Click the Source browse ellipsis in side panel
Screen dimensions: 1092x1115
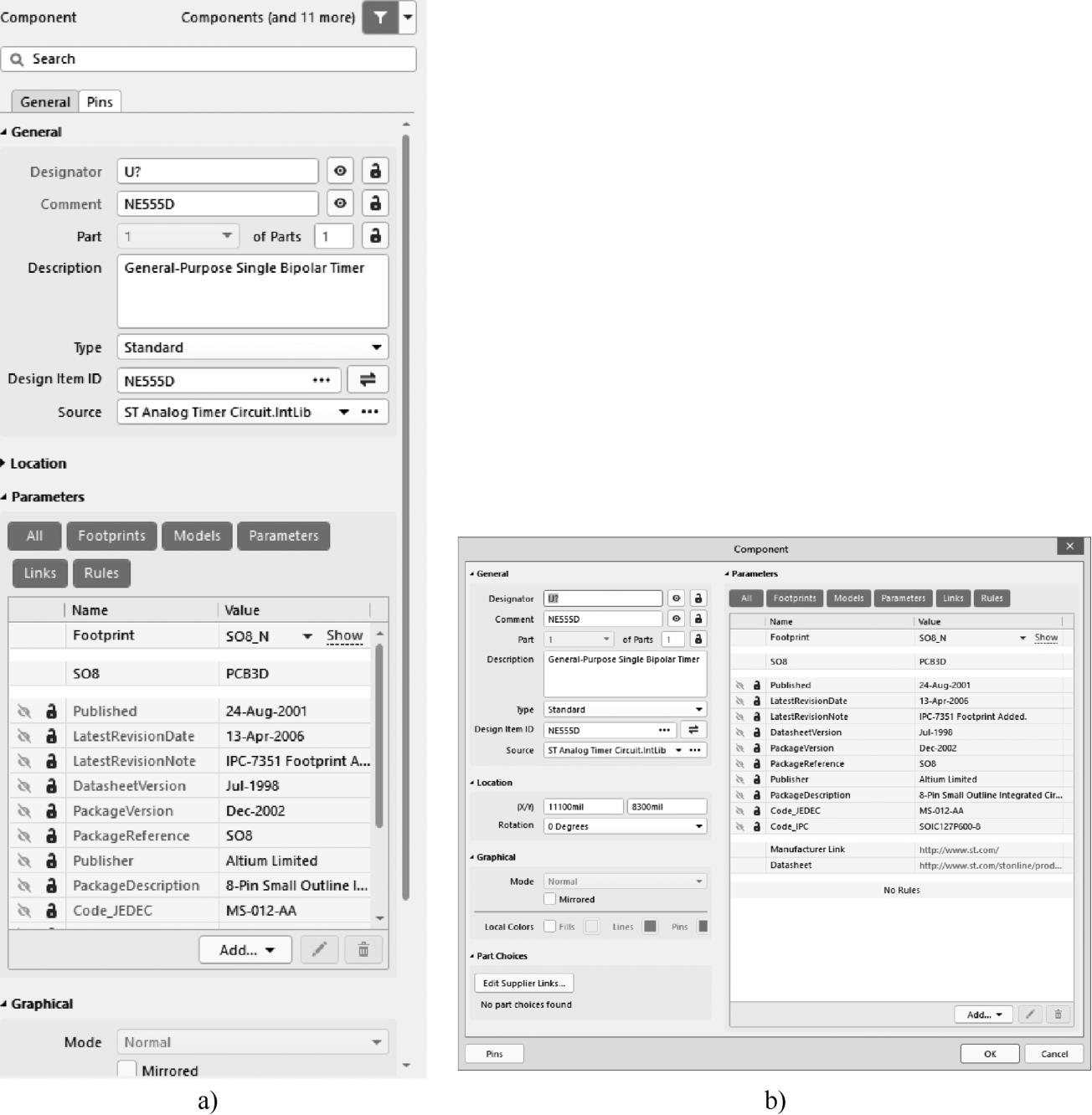[x=370, y=412]
